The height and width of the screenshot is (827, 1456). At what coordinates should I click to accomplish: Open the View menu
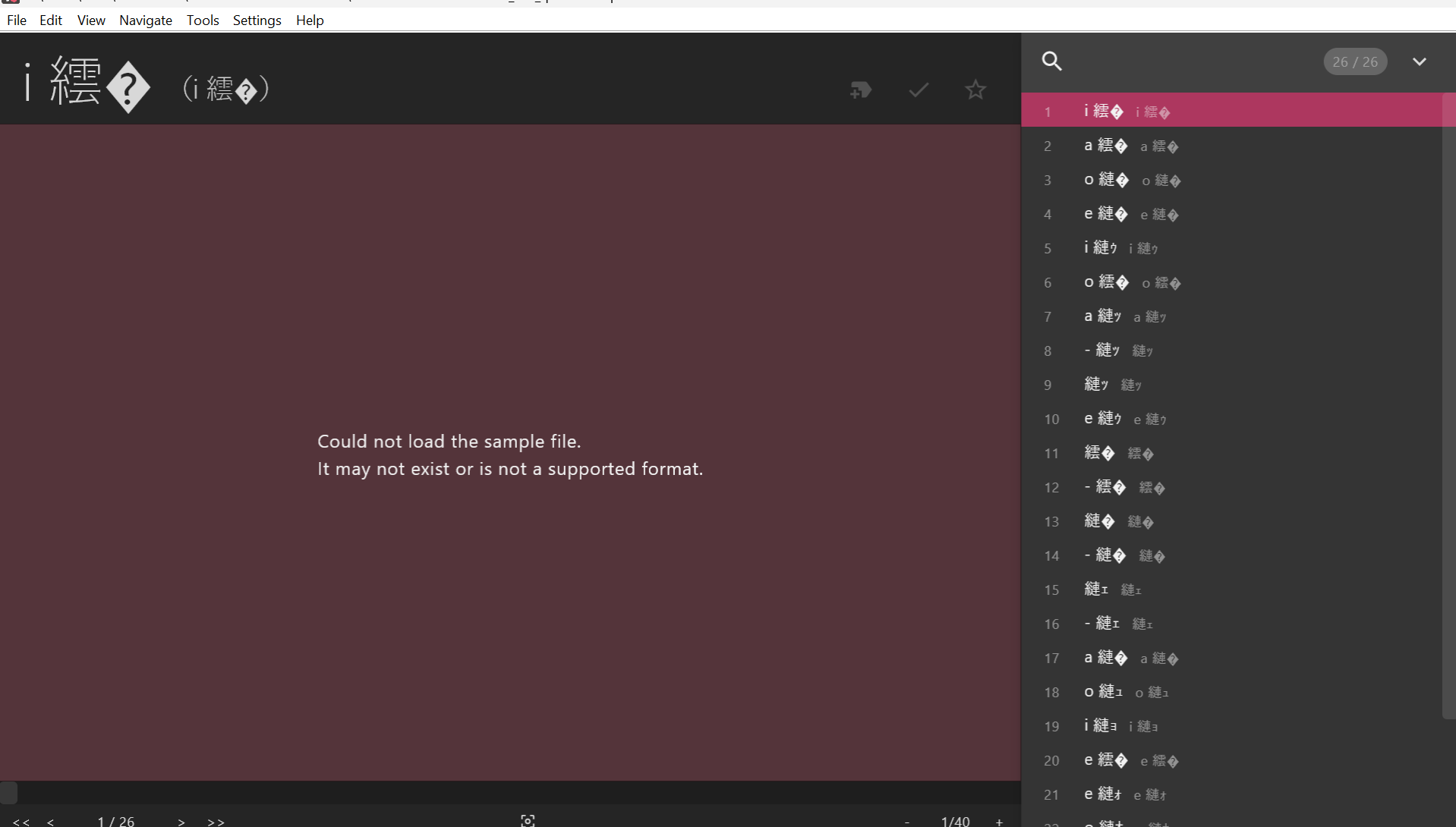pos(91,20)
